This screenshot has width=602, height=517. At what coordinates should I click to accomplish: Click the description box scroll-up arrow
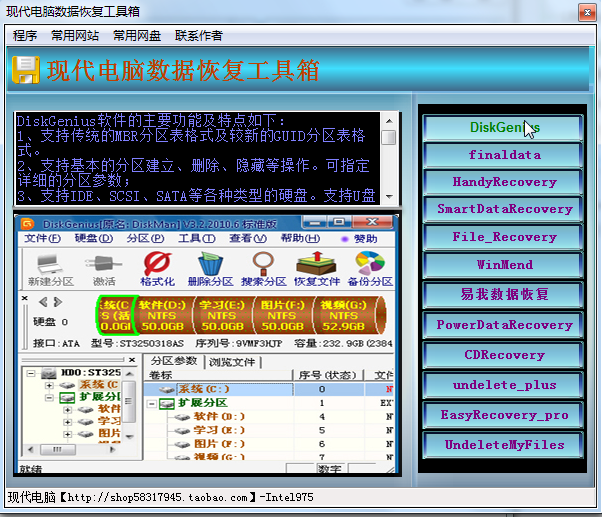(389, 121)
